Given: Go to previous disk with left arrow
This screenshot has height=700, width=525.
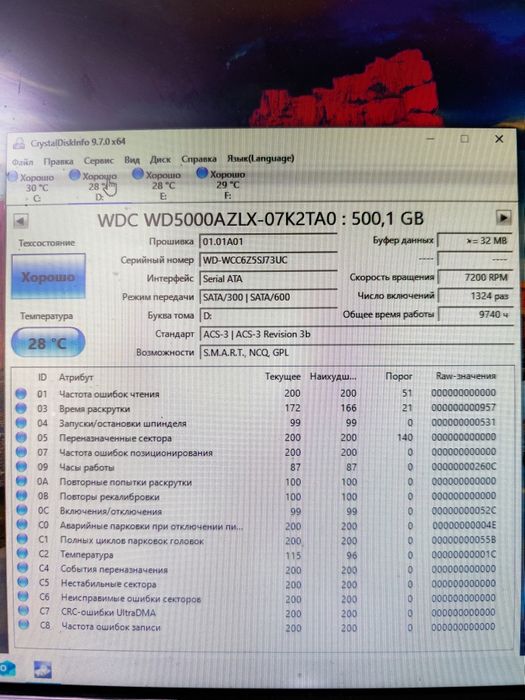Looking at the screenshot, I should tap(21, 221).
